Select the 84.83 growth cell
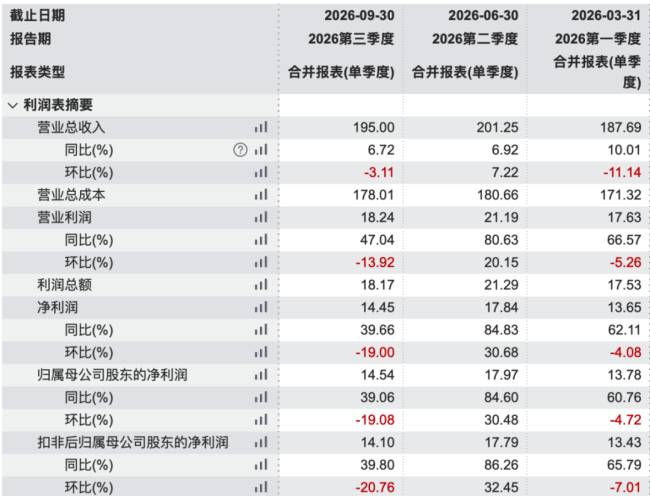 501,330
